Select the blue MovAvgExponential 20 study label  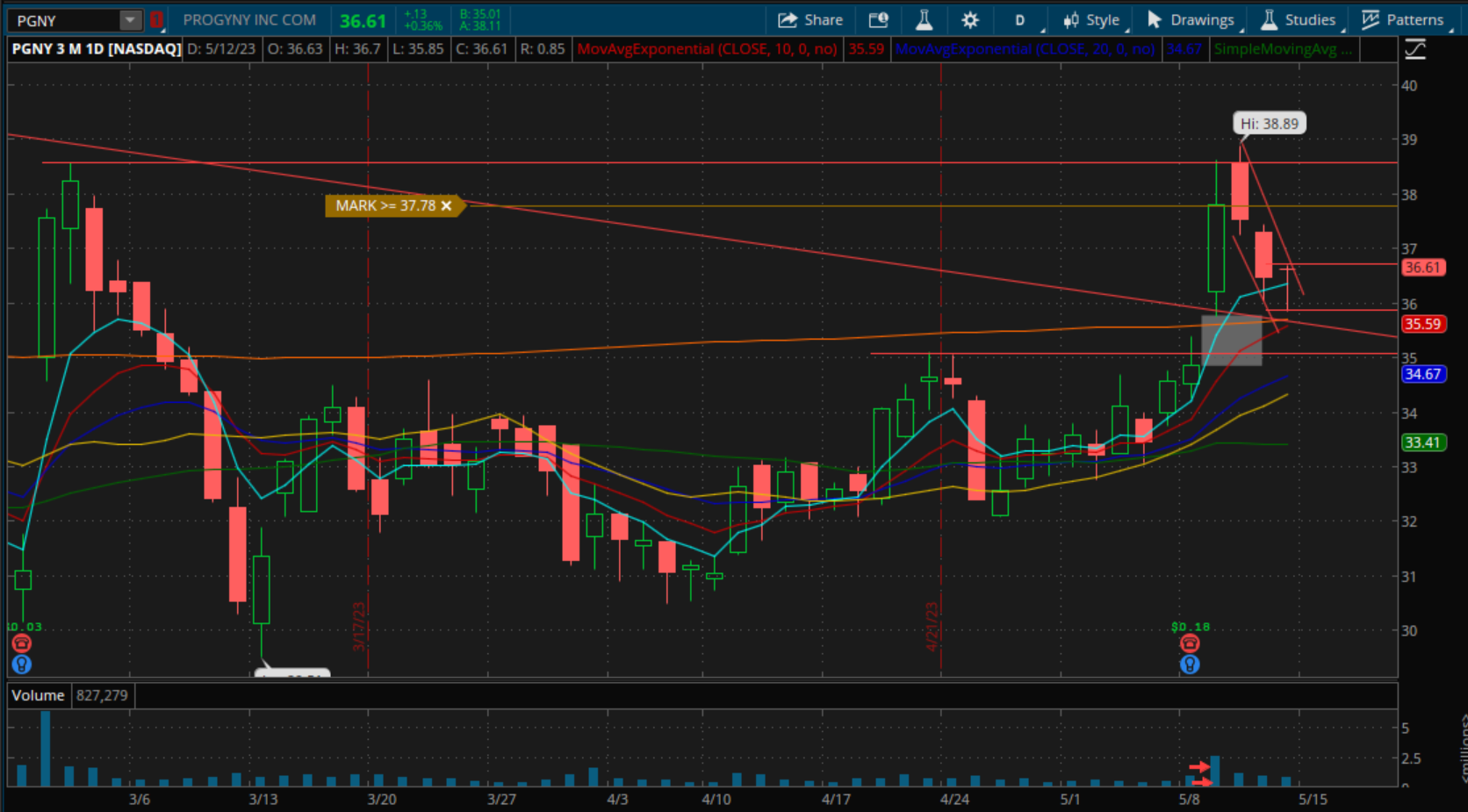coord(1025,49)
